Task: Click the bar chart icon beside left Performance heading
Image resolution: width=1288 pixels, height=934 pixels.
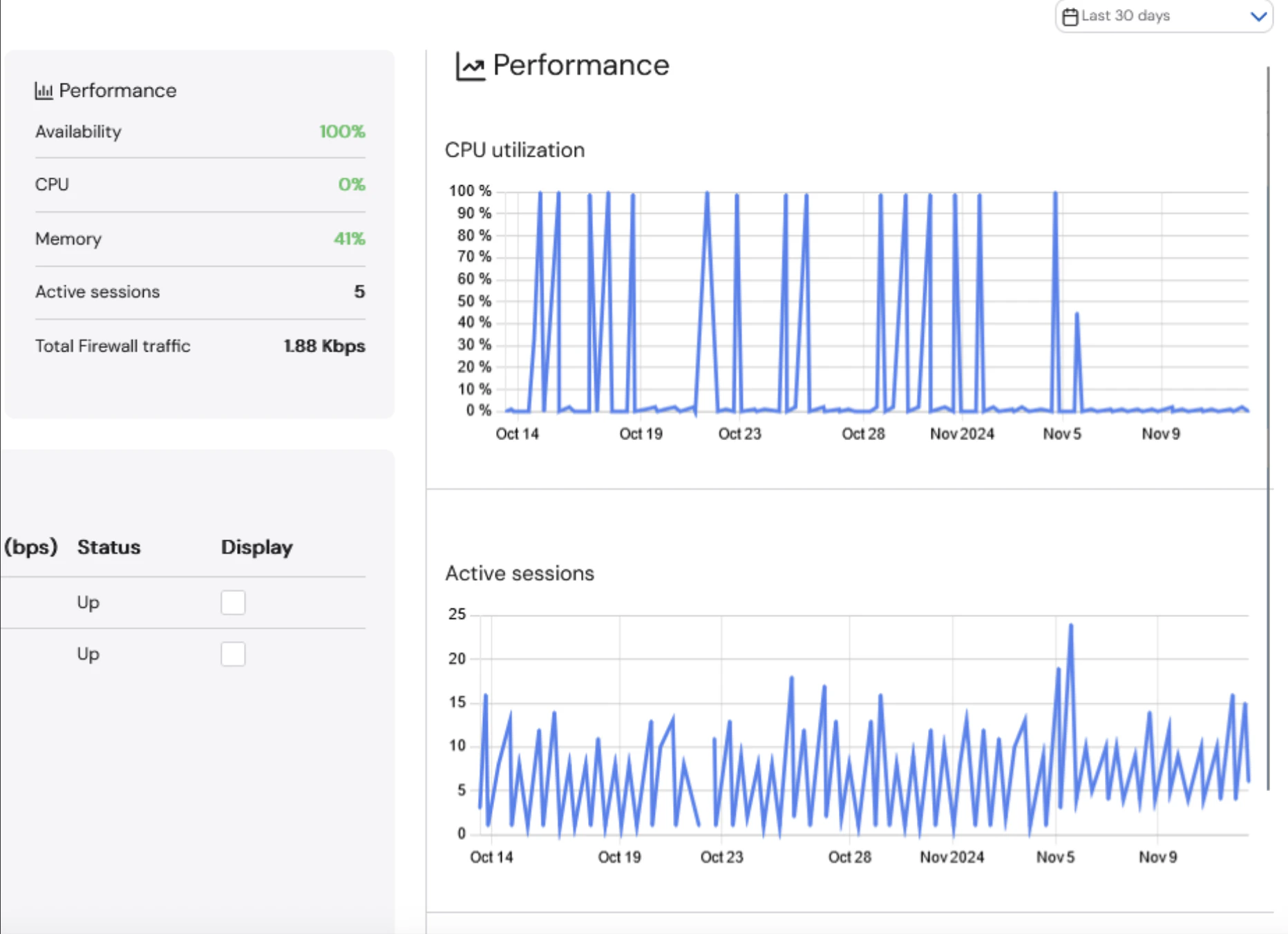Action: (44, 90)
